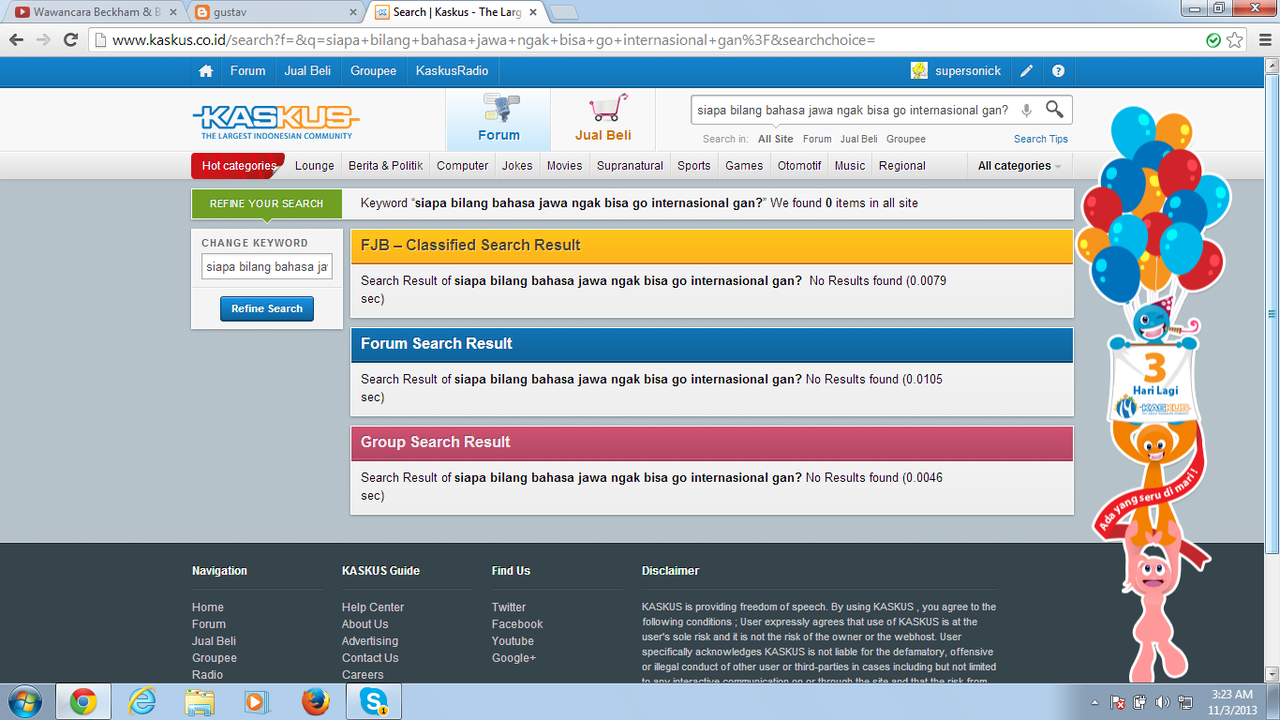Open the Regional category

click(902, 166)
